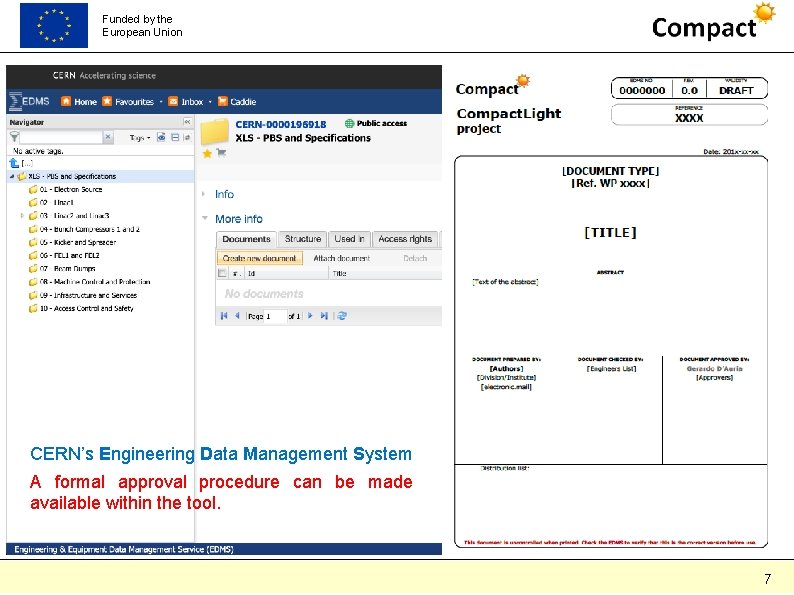
Task: Click the Detach button
Action: pyautogui.click(x=415, y=258)
